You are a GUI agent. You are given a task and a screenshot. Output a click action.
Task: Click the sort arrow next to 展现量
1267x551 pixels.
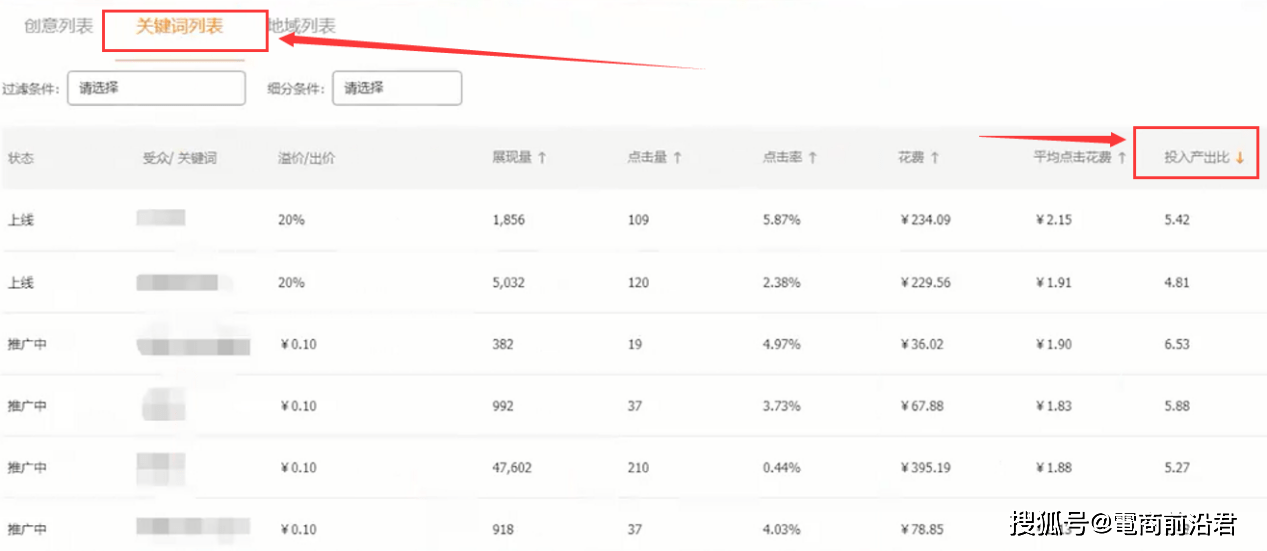542,158
